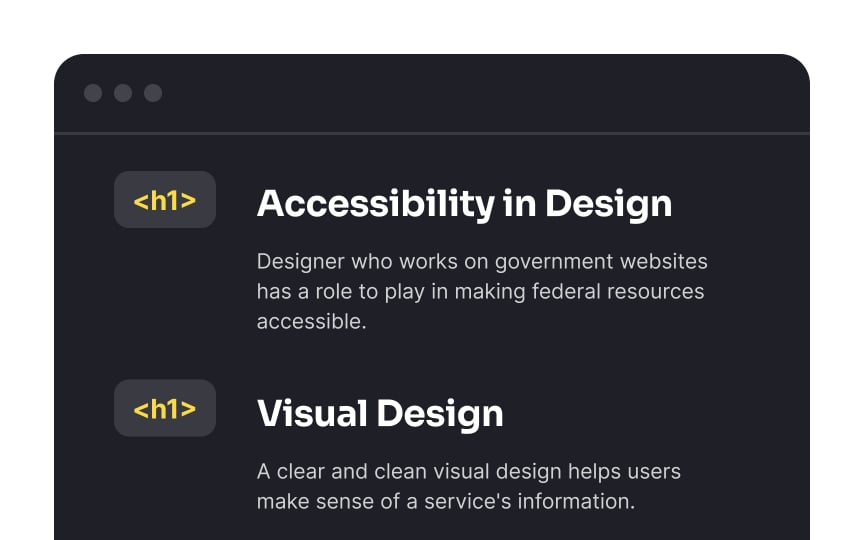Click the word Design in the Visual Design heading
The width and height of the screenshot is (864, 540).
pos(440,414)
